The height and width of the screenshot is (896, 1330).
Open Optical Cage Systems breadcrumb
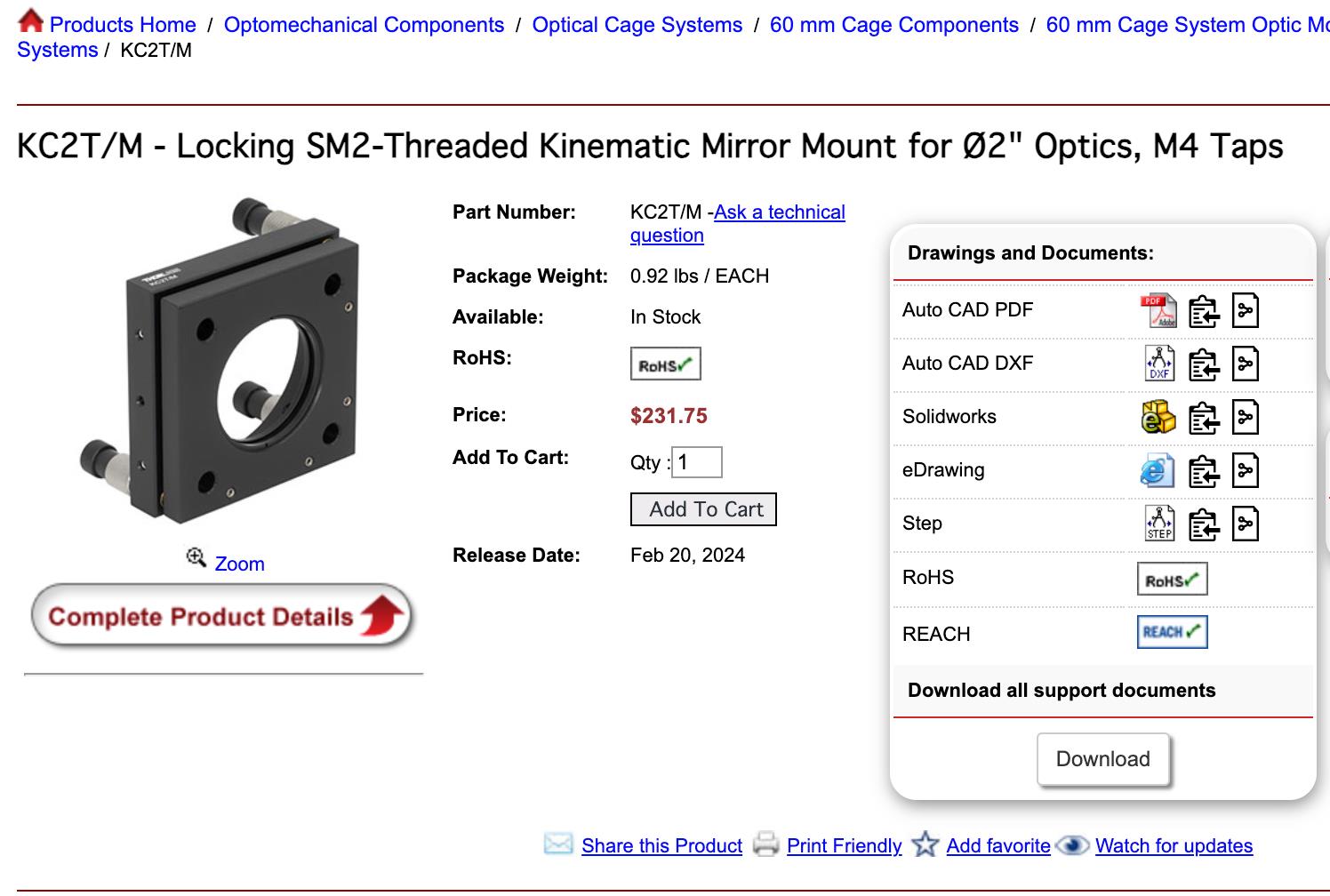[x=637, y=25]
